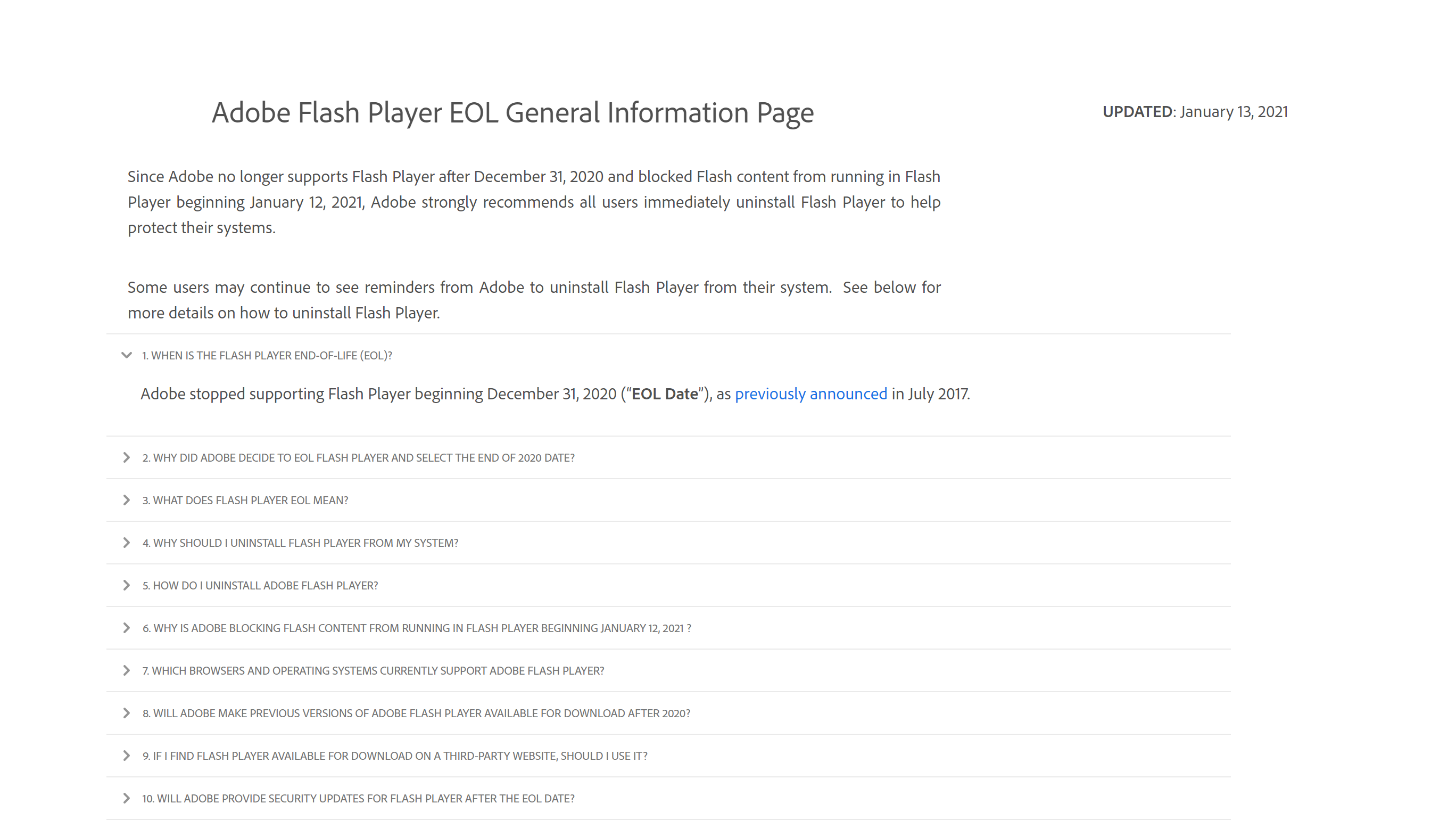Image resolution: width=1456 pixels, height=820 pixels.
Task: Click chevron icon for question 8
Action: pos(127,713)
